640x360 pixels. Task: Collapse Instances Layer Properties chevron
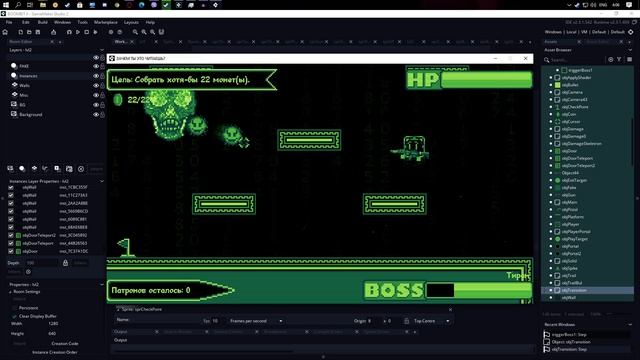pyautogui.click(x=102, y=181)
